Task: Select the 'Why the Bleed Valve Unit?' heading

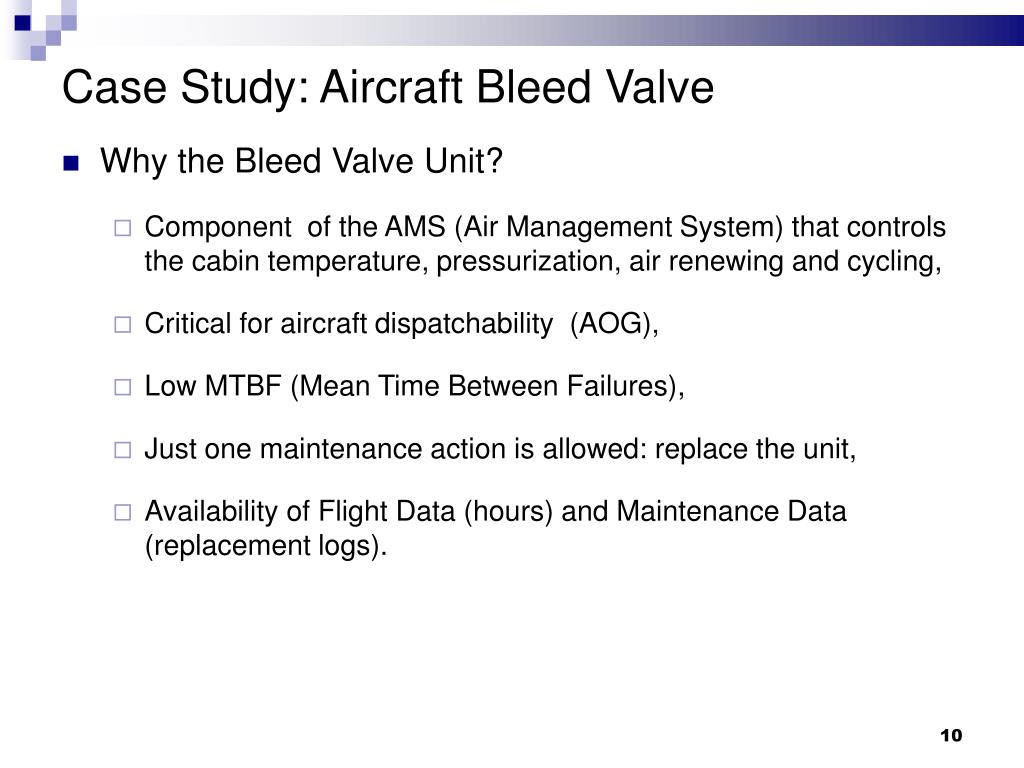Action: click(302, 161)
